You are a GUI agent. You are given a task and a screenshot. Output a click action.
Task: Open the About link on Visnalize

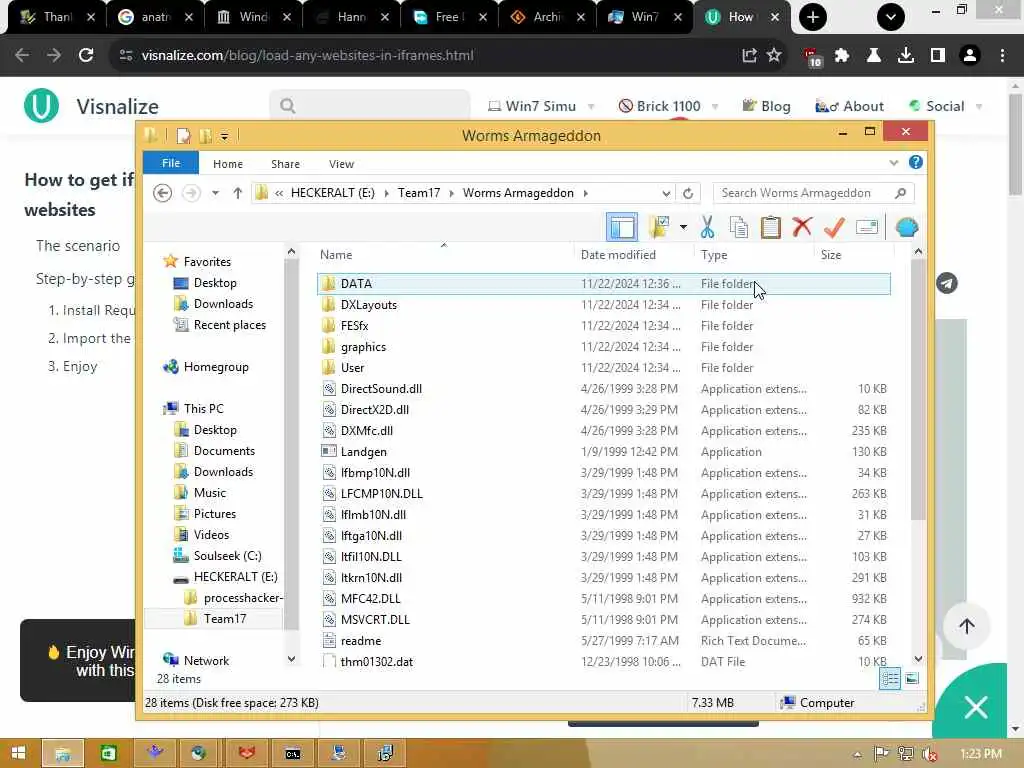(849, 106)
